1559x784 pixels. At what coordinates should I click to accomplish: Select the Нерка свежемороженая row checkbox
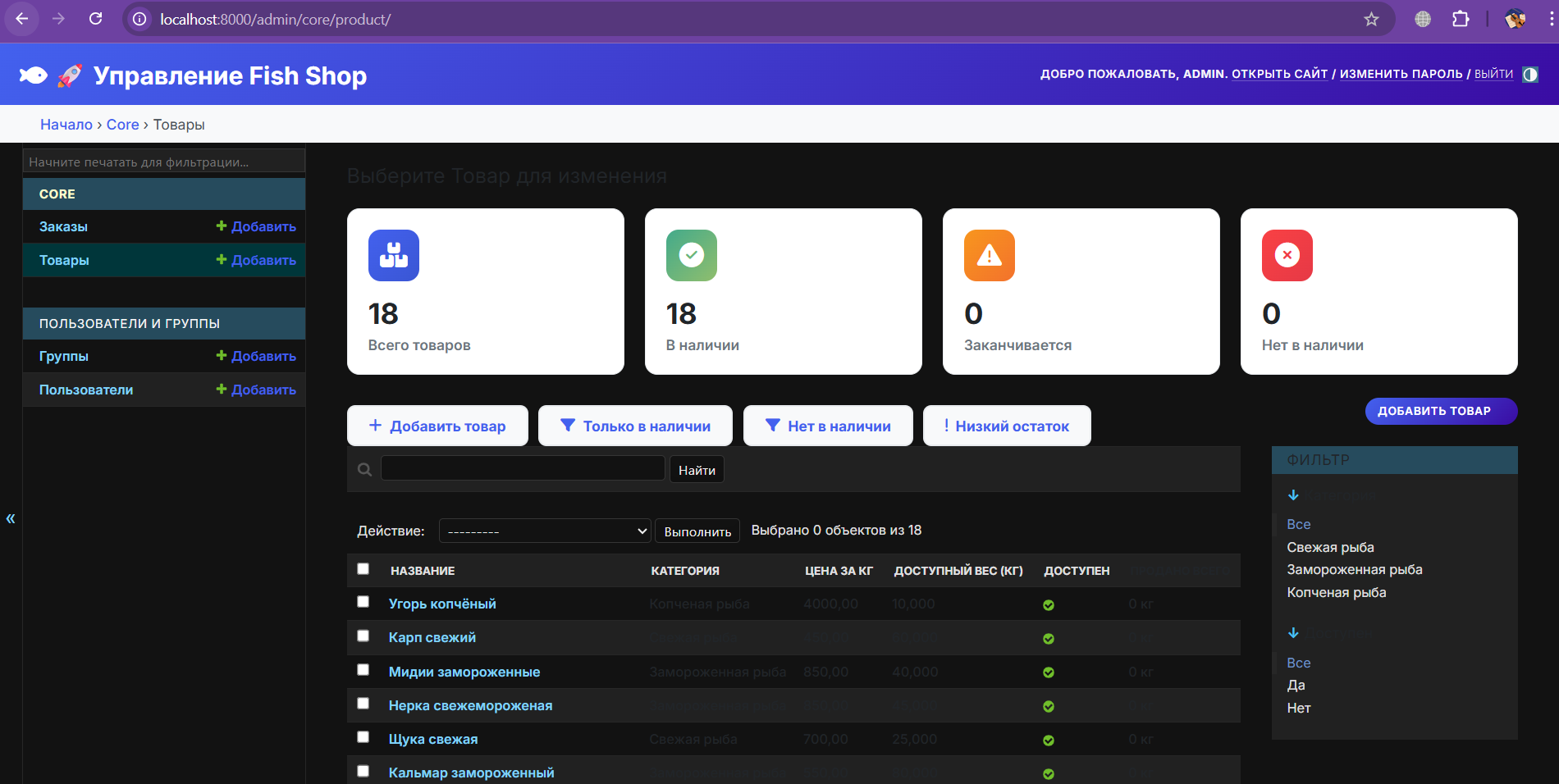[363, 704]
